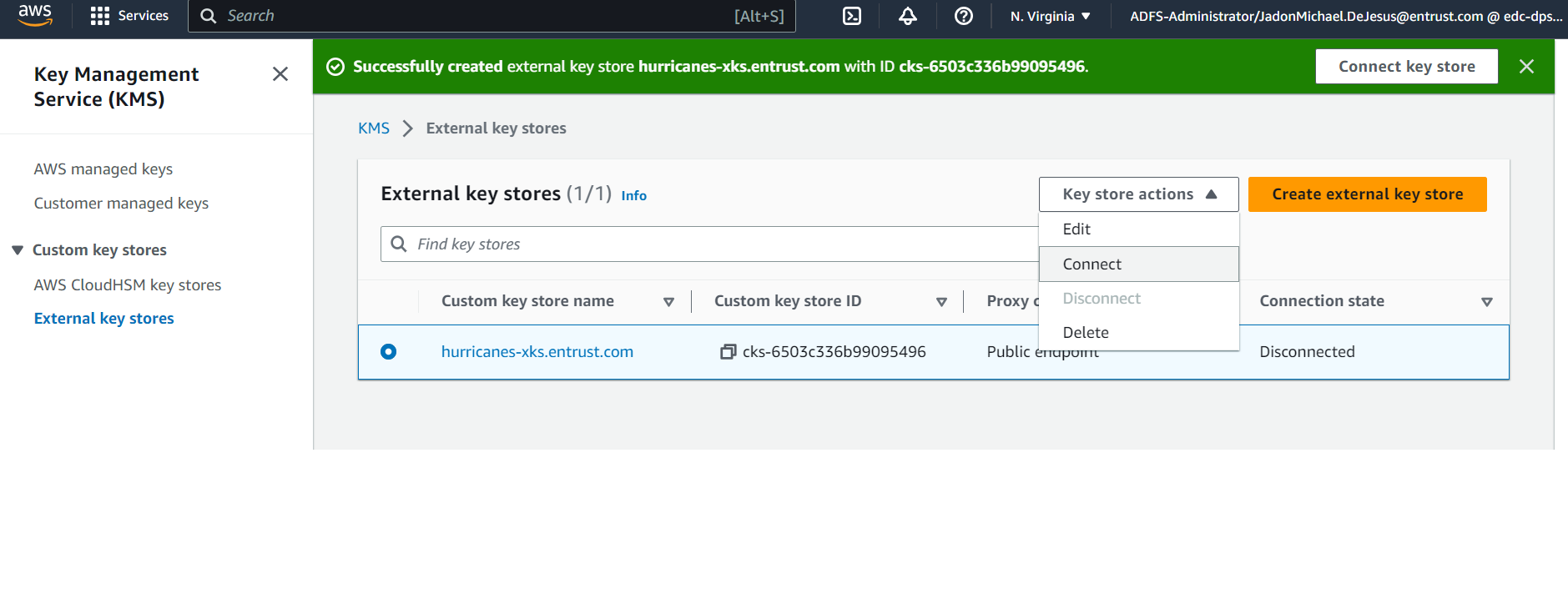The image size is (1568, 614).
Task: Open External key stores in the sidebar
Action: click(104, 319)
